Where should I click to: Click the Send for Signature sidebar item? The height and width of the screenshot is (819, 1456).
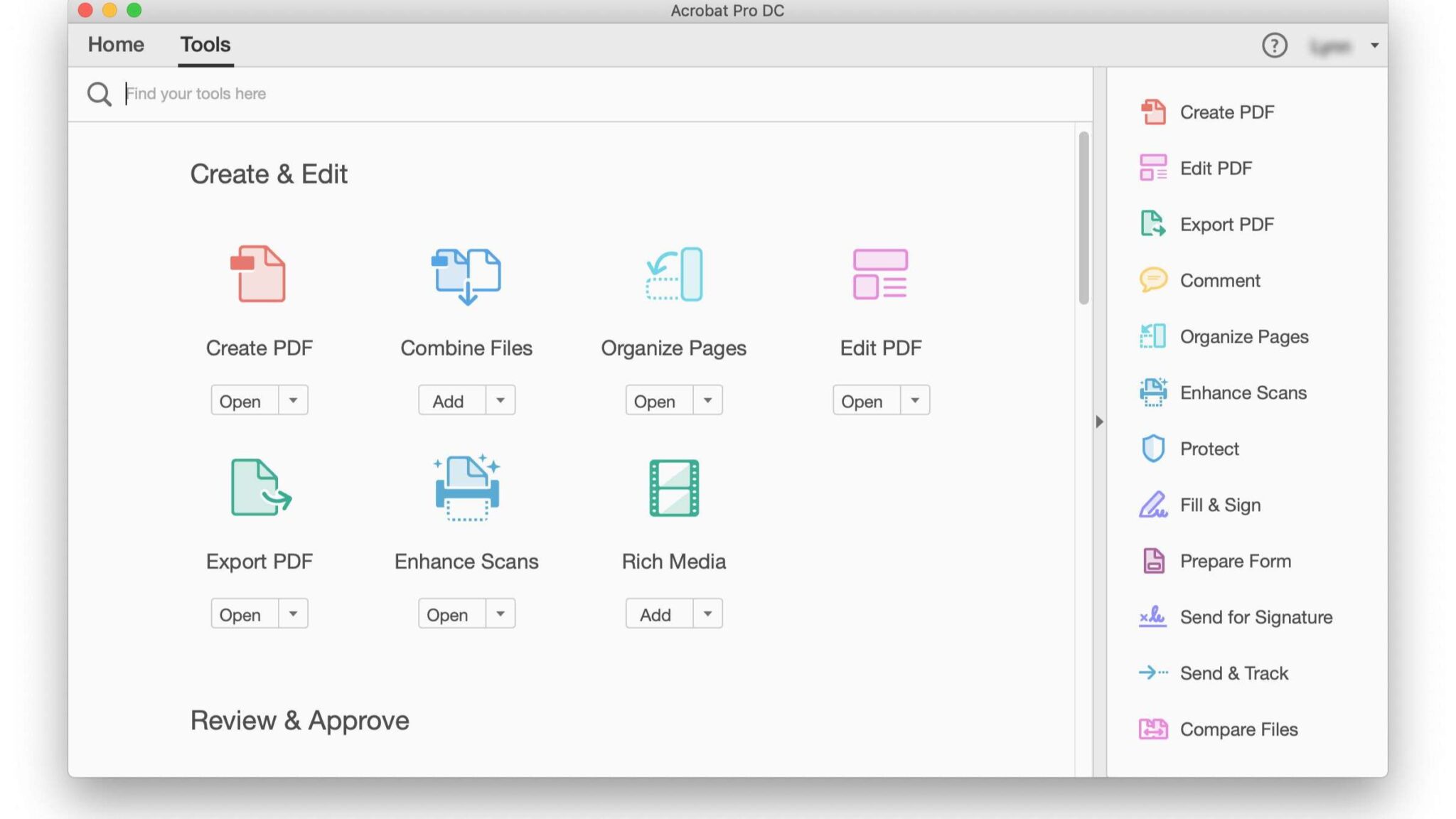point(1256,617)
